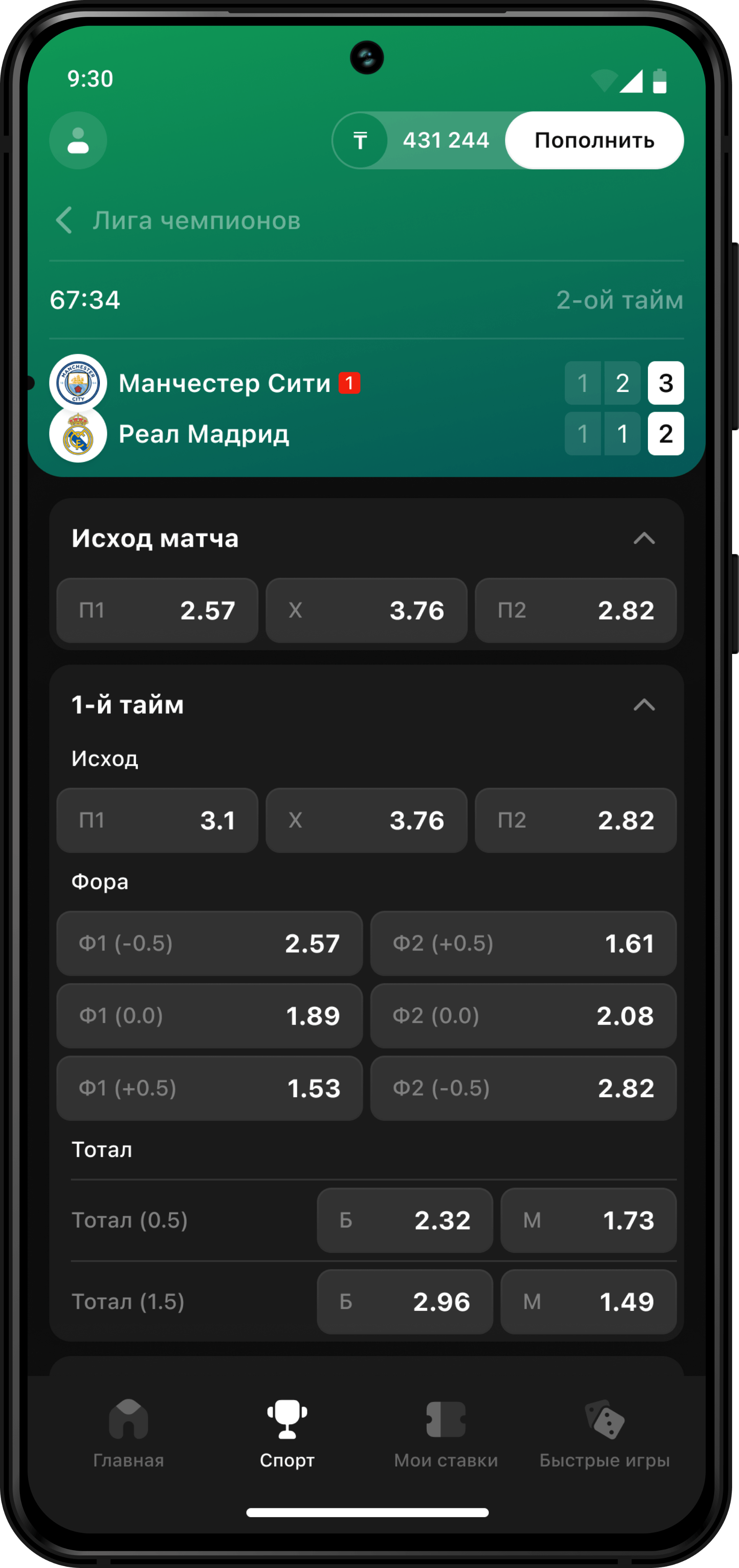Screen dimensions: 739x1568
Task: Collapse the Исход матча section
Action: pyautogui.click(x=644, y=538)
